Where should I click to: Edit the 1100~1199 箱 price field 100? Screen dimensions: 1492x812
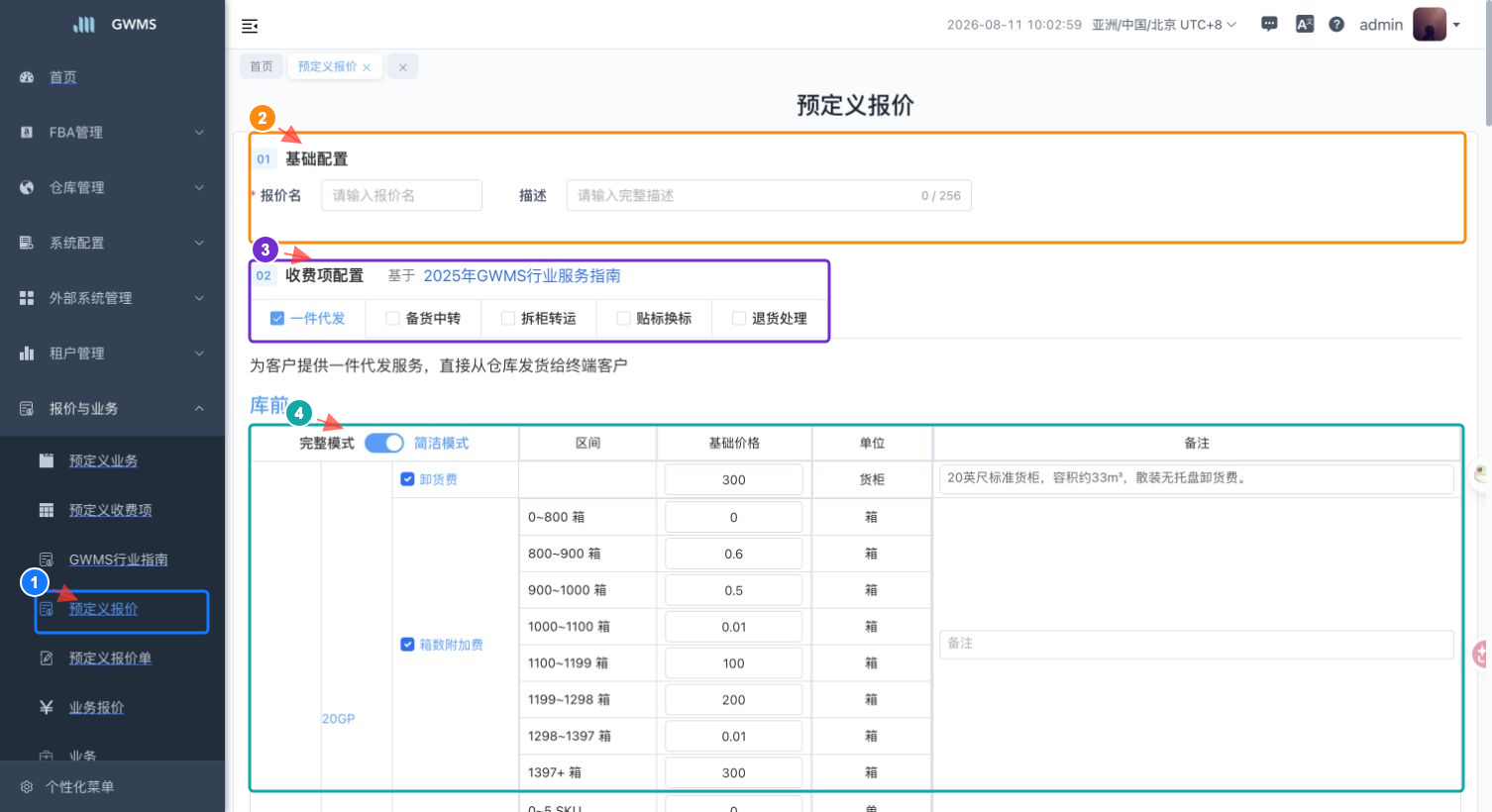(734, 663)
